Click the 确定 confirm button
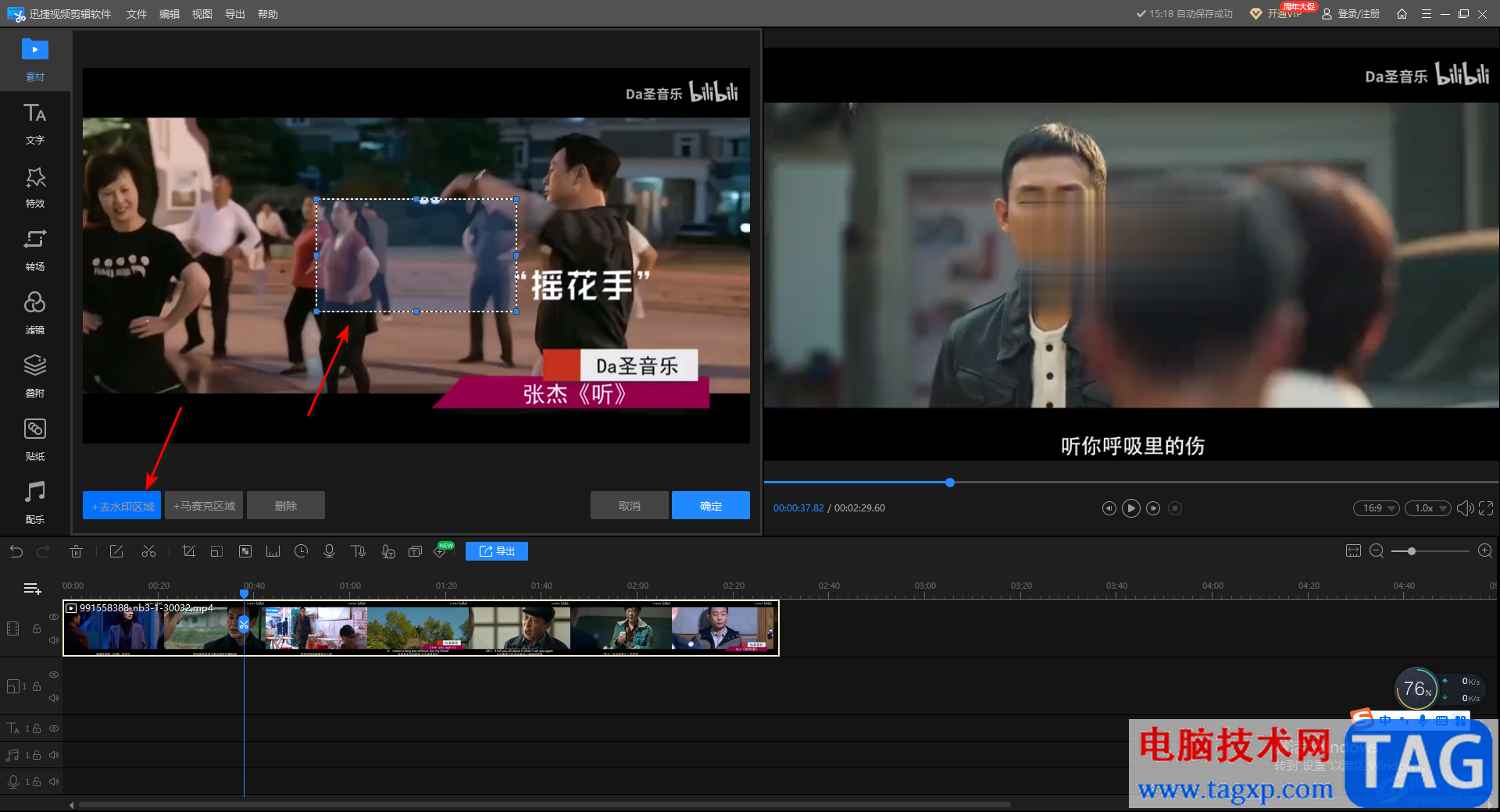Screen dimensions: 1500x812 click(711, 505)
